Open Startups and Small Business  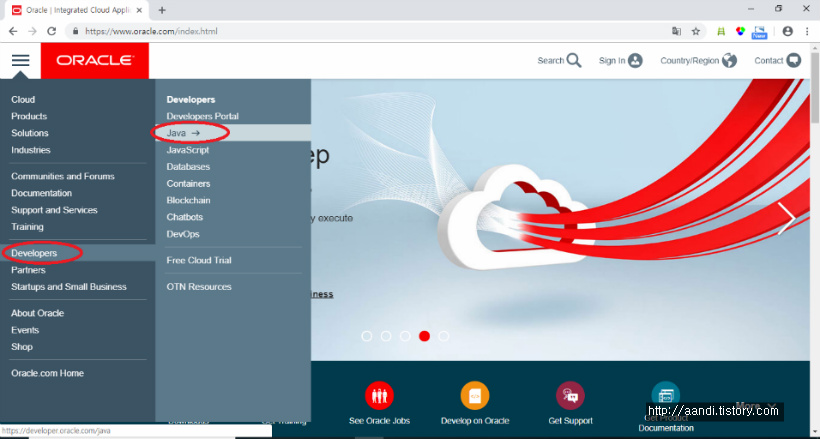(x=69, y=287)
